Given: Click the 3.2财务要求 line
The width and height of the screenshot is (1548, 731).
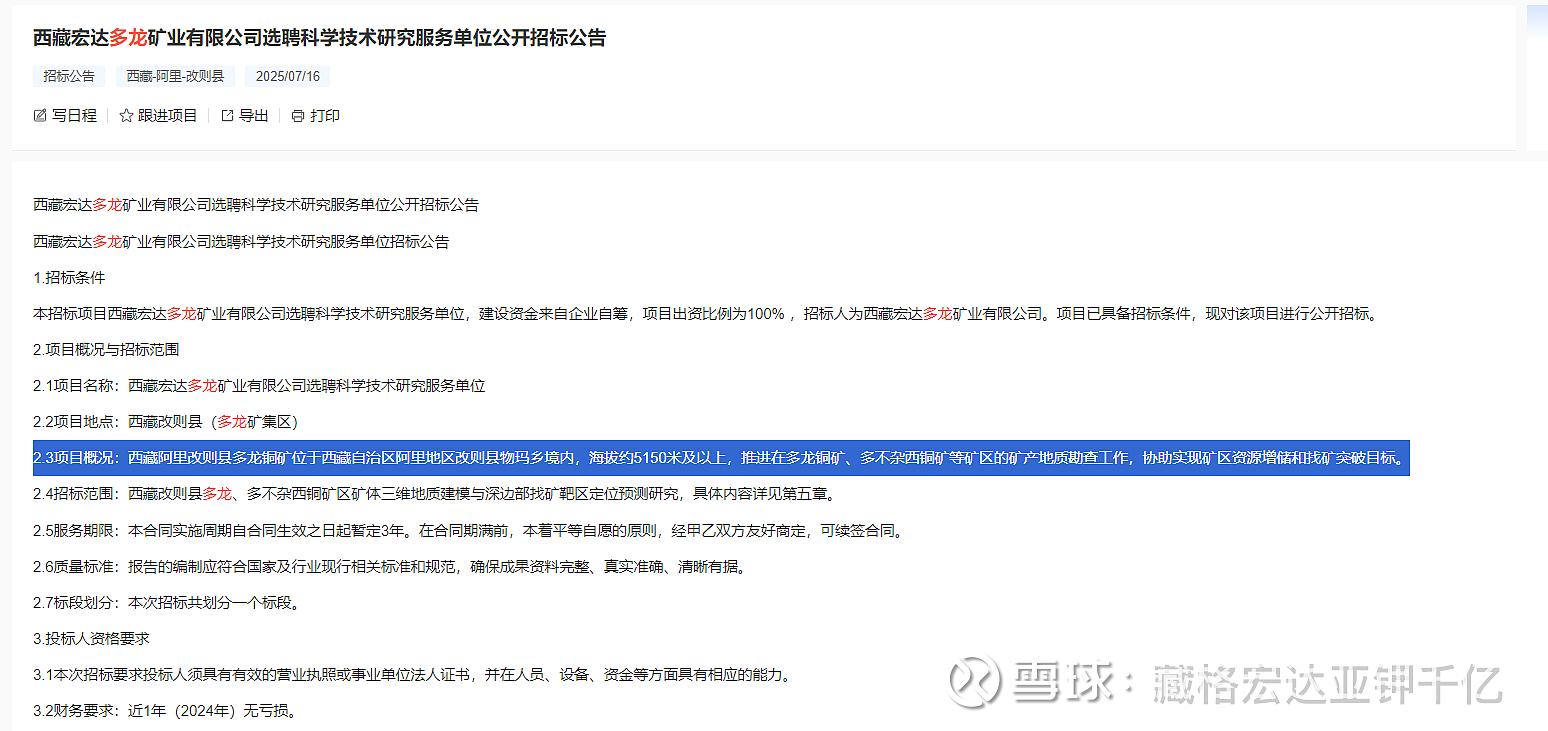Looking at the screenshot, I should (165, 711).
